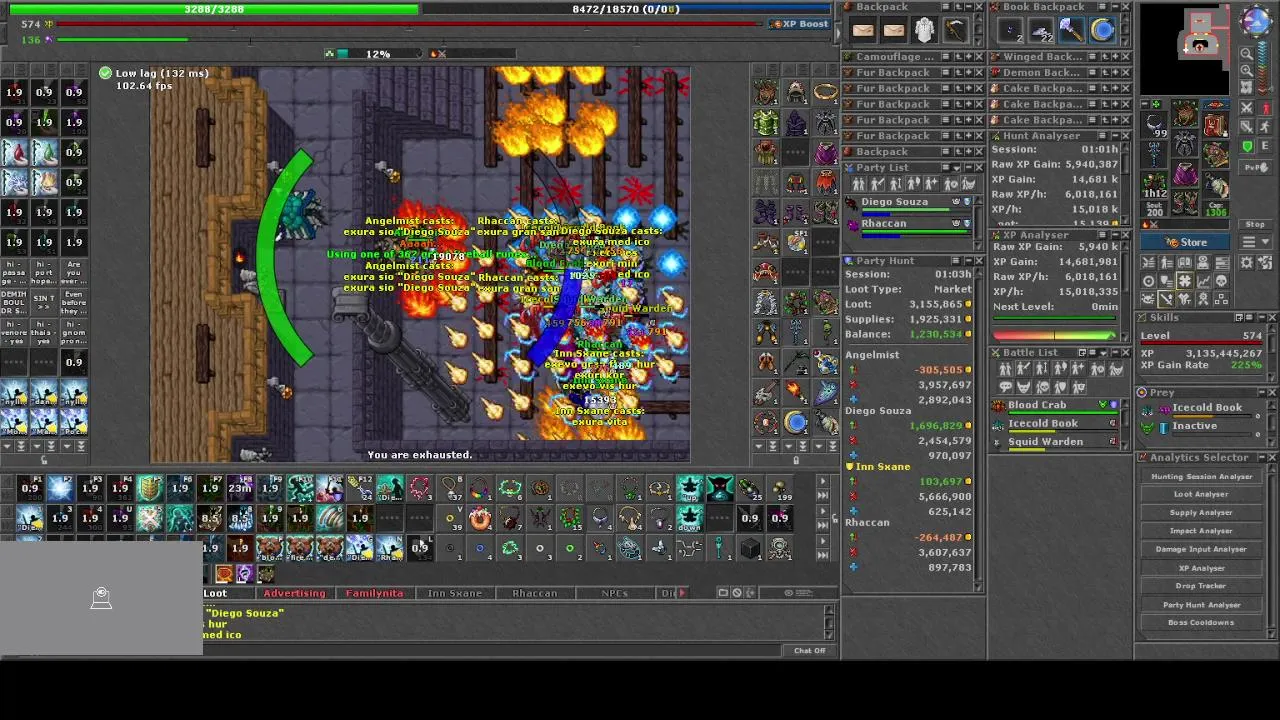Open Damage Input Analyser
Image resolution: width=1280 pixels, height=720 pixels.
tap(1201, 549)
